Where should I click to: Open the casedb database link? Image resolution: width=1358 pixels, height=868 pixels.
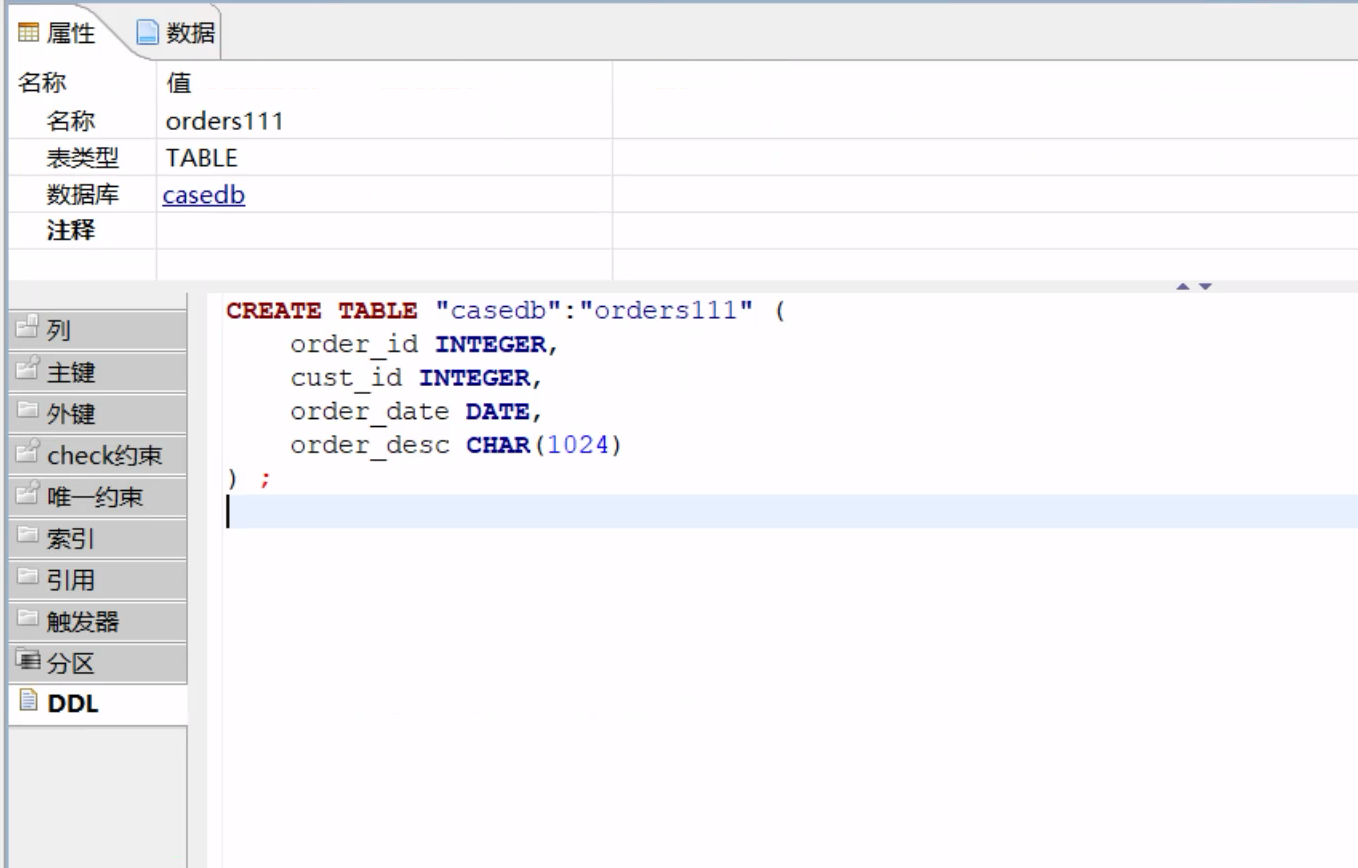tap(204, 195)
